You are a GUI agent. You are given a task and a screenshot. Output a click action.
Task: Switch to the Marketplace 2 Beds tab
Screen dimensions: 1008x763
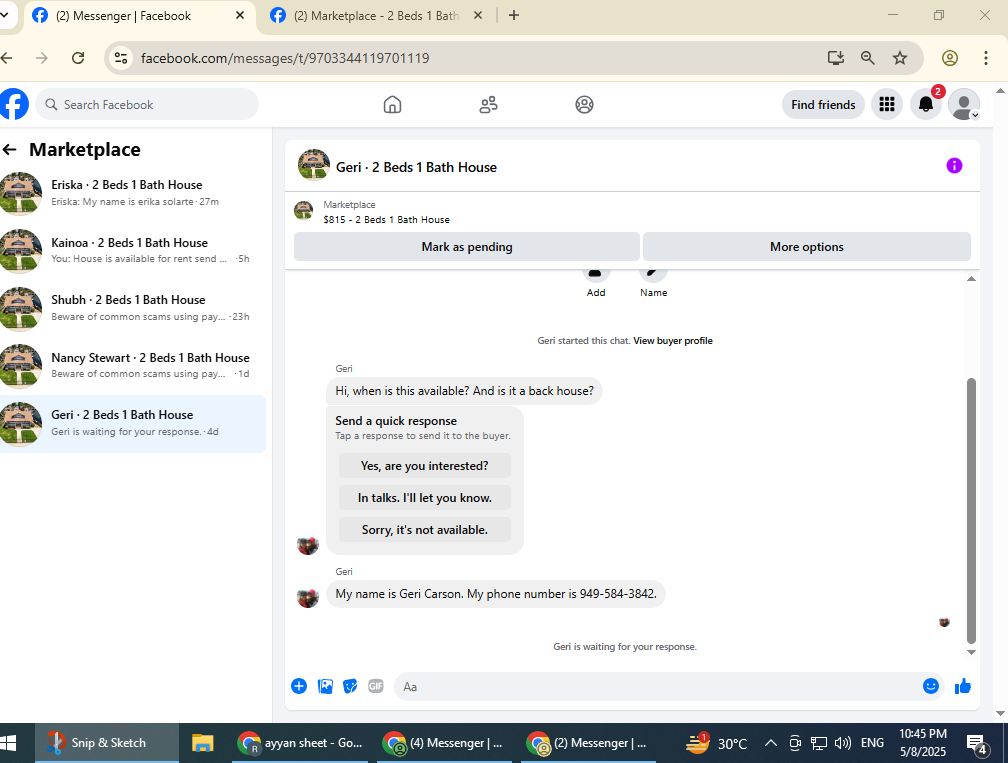pyautogui.click(x=376, y=15)
